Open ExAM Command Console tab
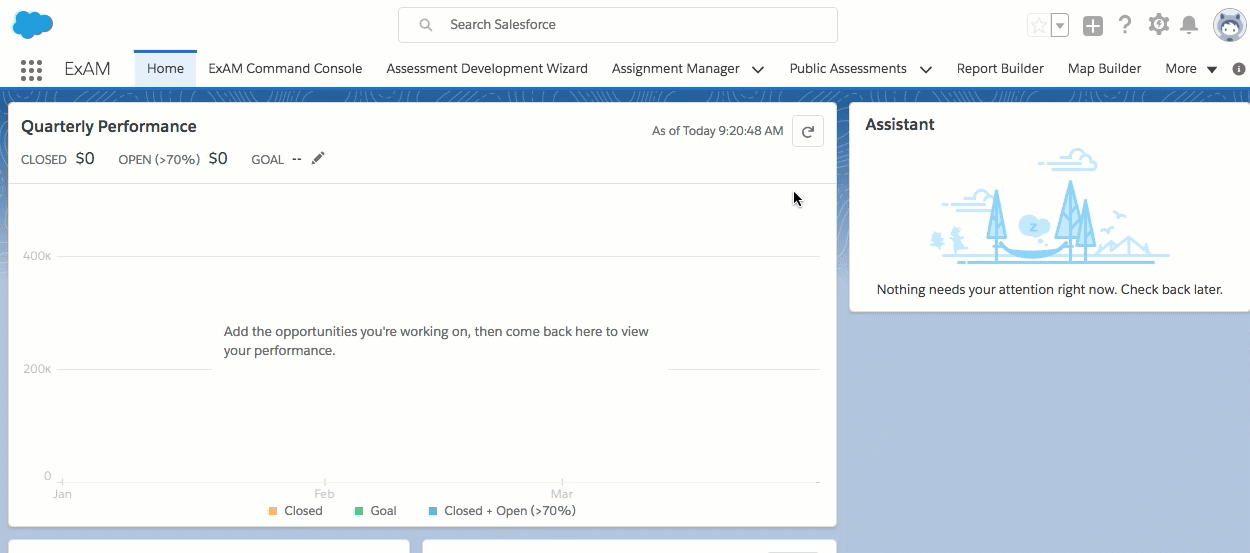The image size is (1250, 553). (x=285, y=69)
